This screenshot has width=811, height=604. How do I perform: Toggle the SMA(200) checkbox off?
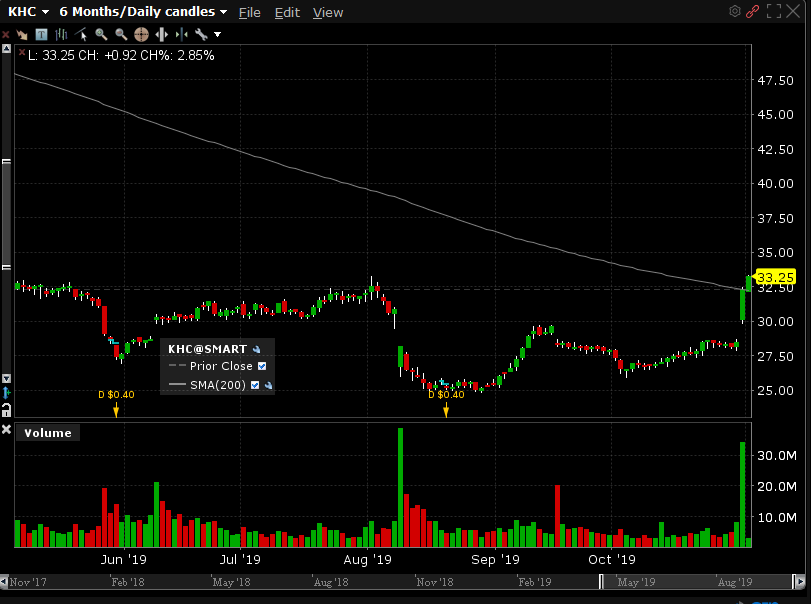click(x=255, y=385)
